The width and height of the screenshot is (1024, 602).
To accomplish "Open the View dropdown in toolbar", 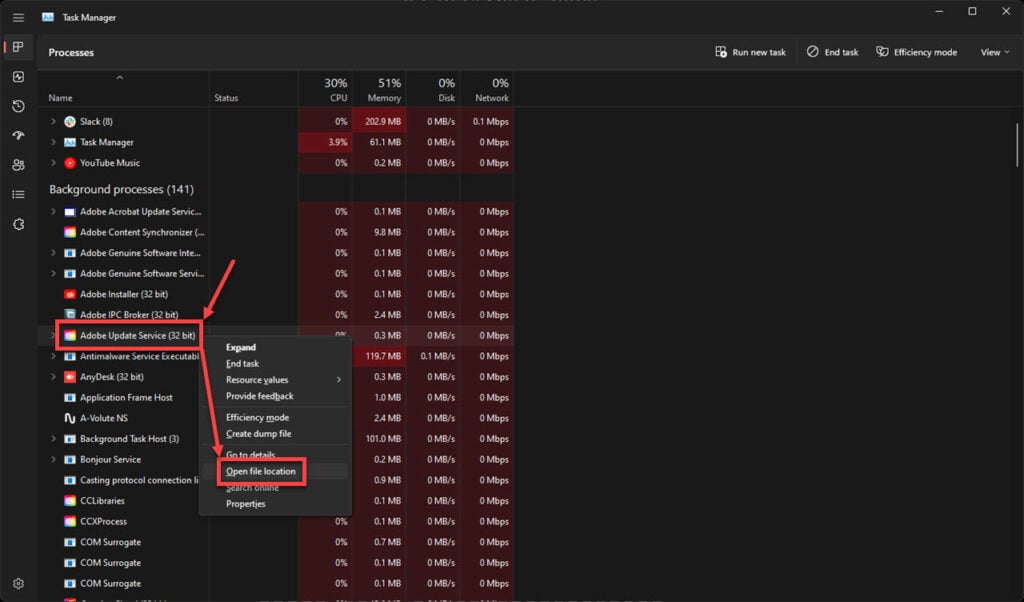I will click(995, 52).
